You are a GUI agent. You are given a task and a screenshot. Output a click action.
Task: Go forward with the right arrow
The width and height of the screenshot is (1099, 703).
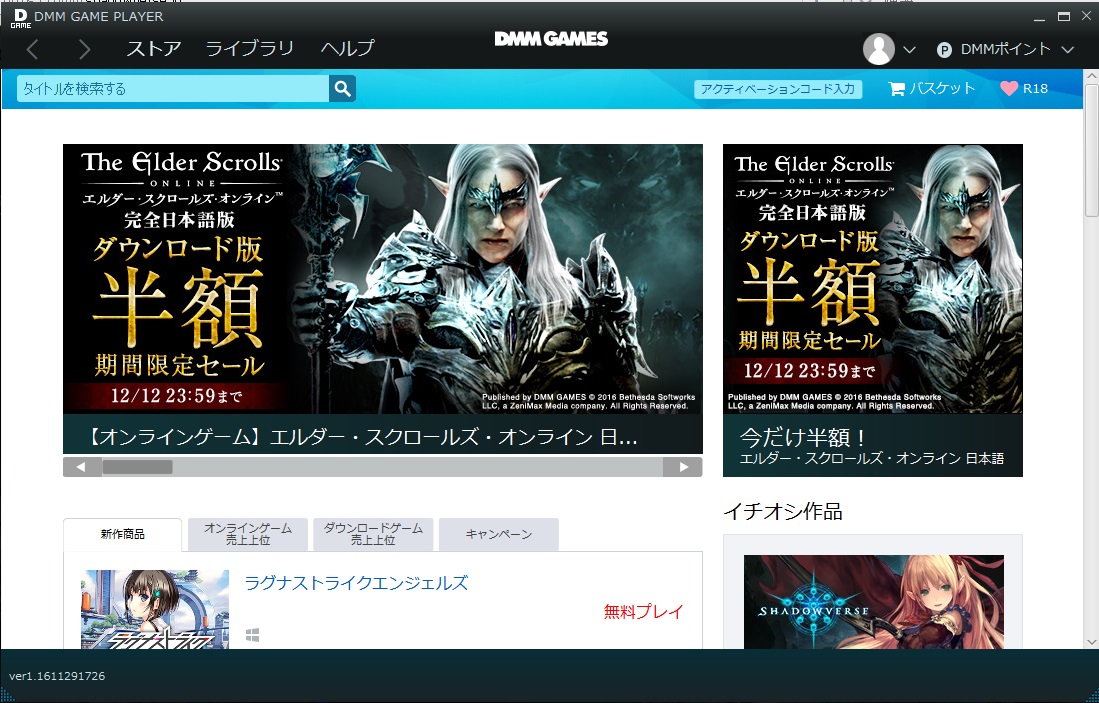(x=84, y=49)
